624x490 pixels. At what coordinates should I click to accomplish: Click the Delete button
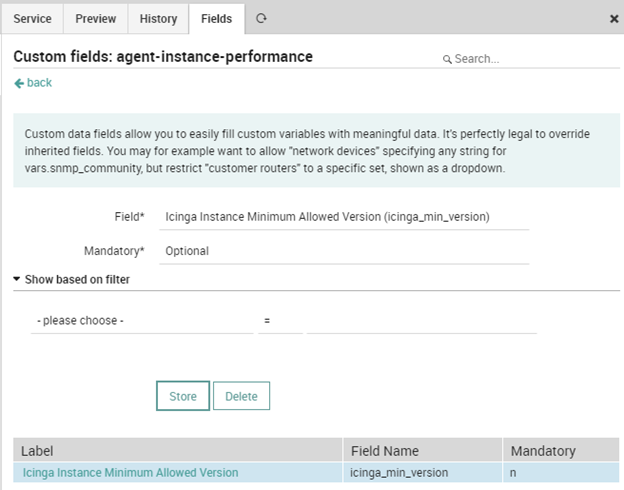point(241,396)
